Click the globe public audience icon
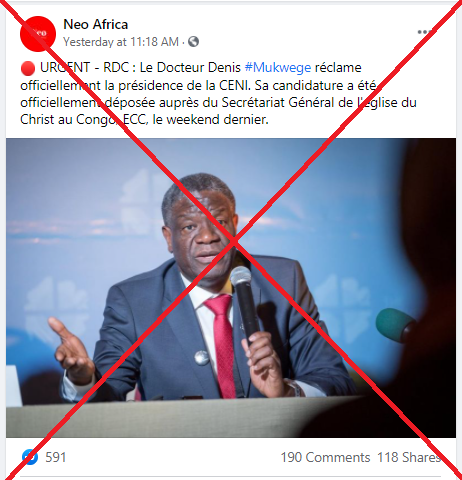Screen dimensions: 462x480 [193, 42]
